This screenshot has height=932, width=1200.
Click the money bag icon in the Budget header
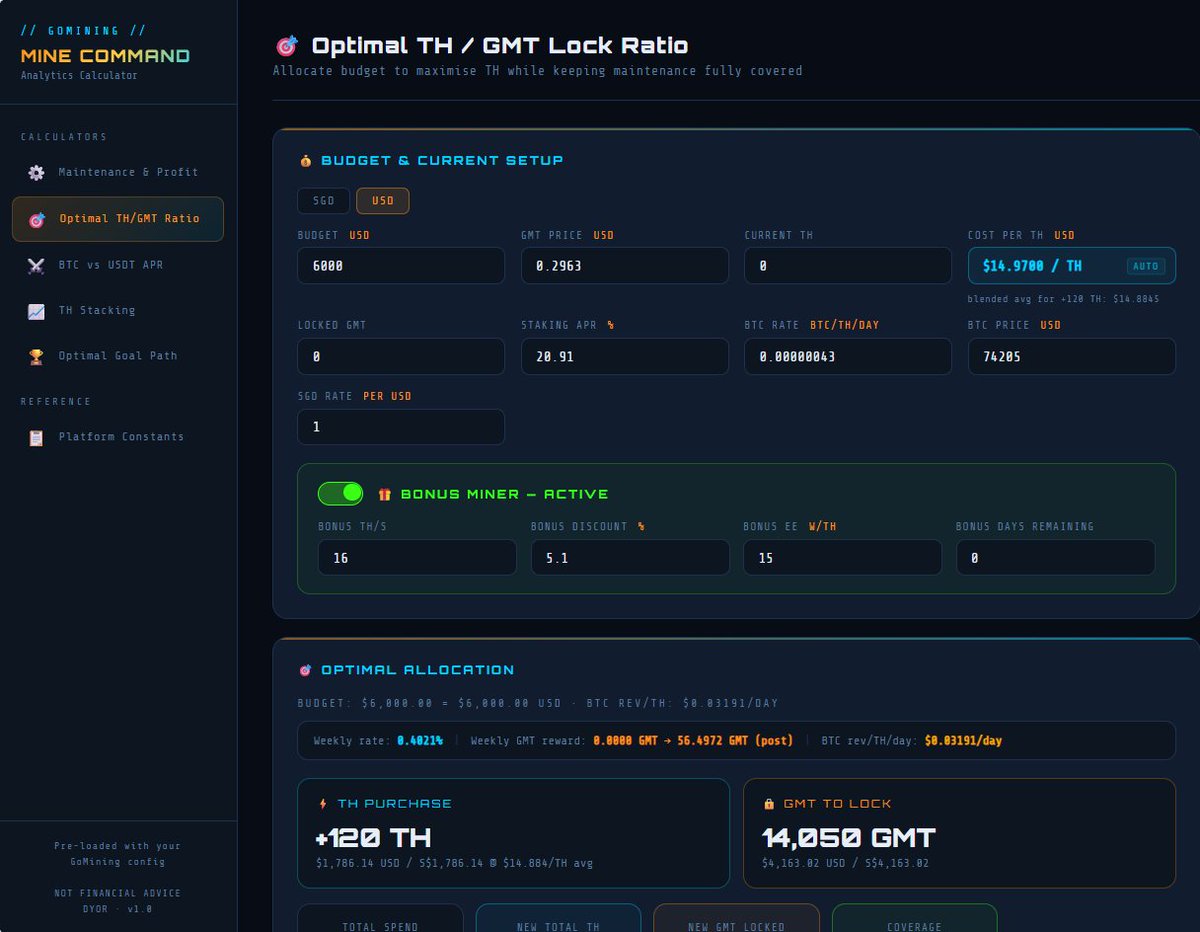click(305, 161)
